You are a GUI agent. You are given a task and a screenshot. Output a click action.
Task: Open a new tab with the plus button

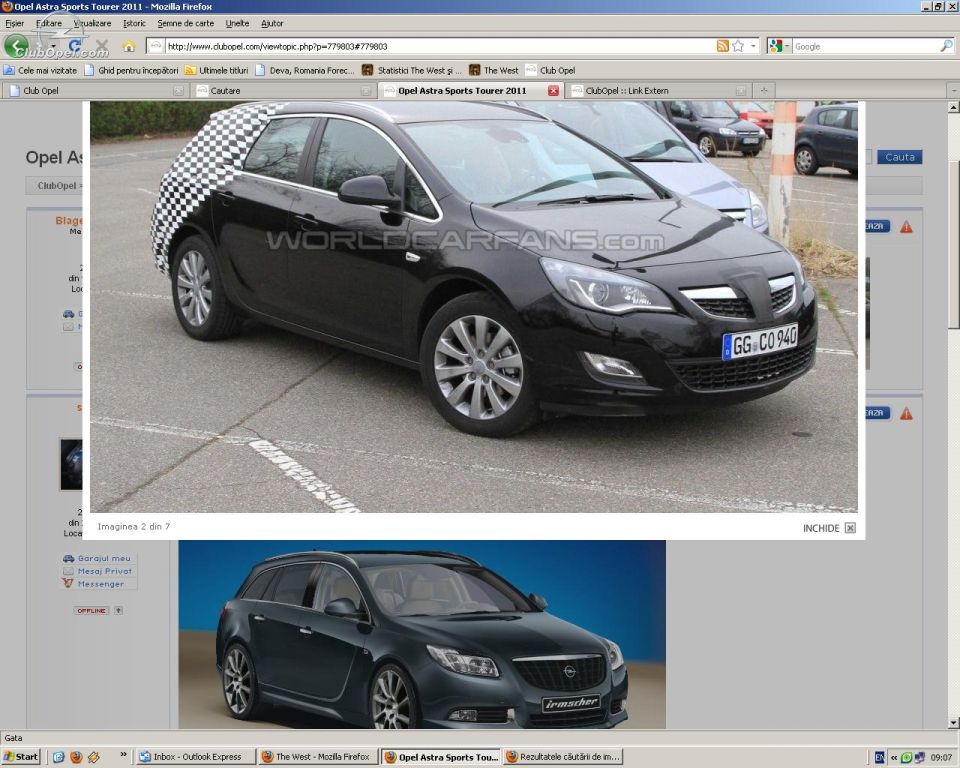[x=763, y=91]
